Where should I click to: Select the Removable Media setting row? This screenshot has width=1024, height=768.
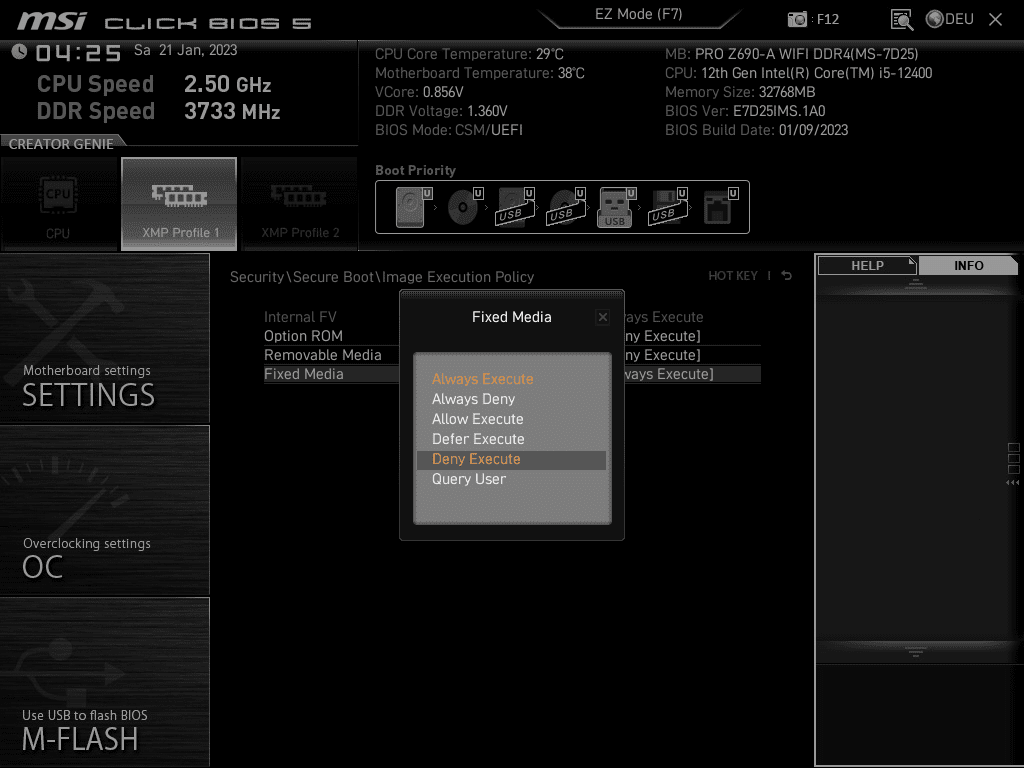tap(512, 355)
